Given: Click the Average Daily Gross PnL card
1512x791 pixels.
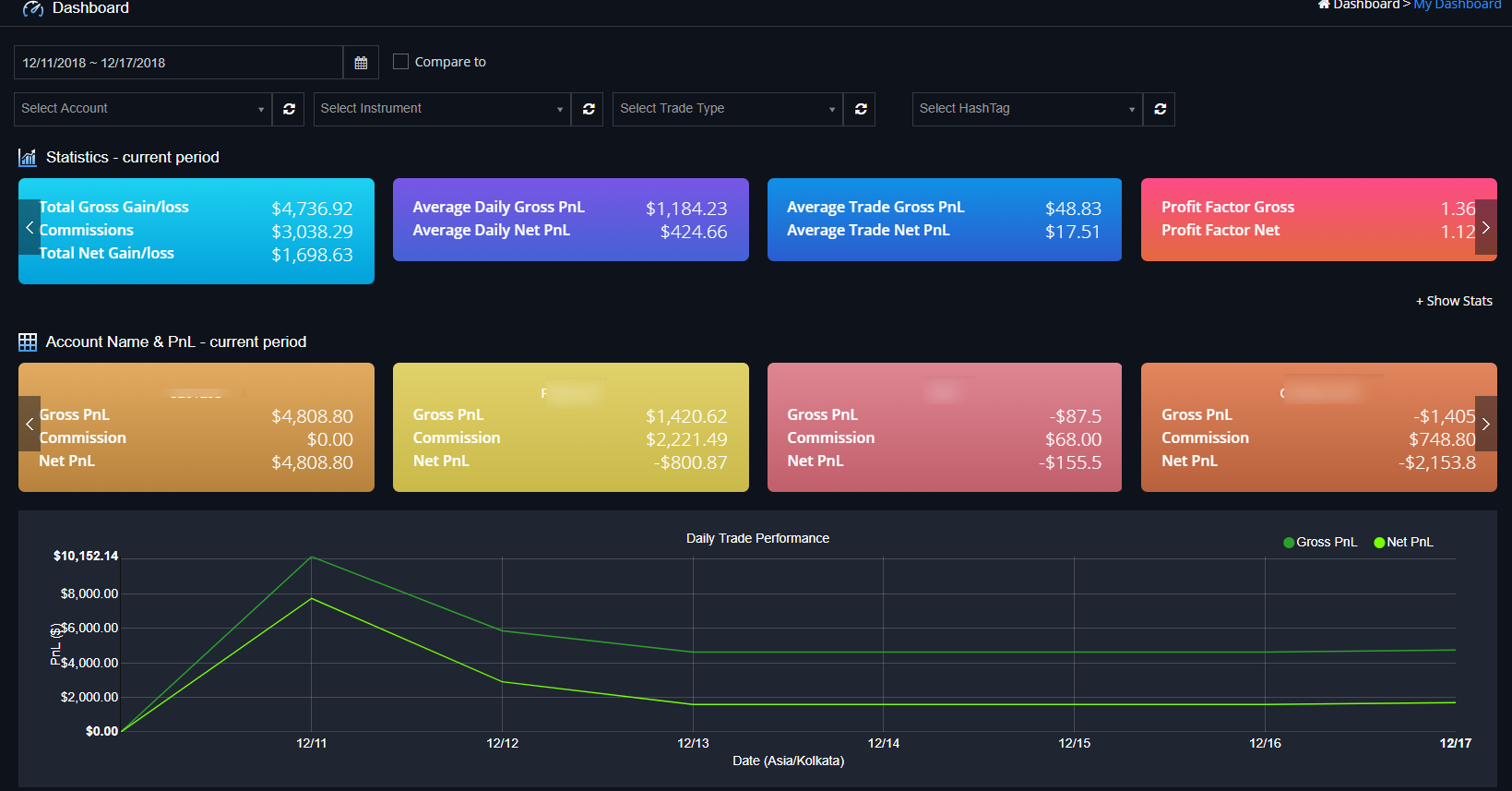Looking at the screenshot, I should pos(571,220).
